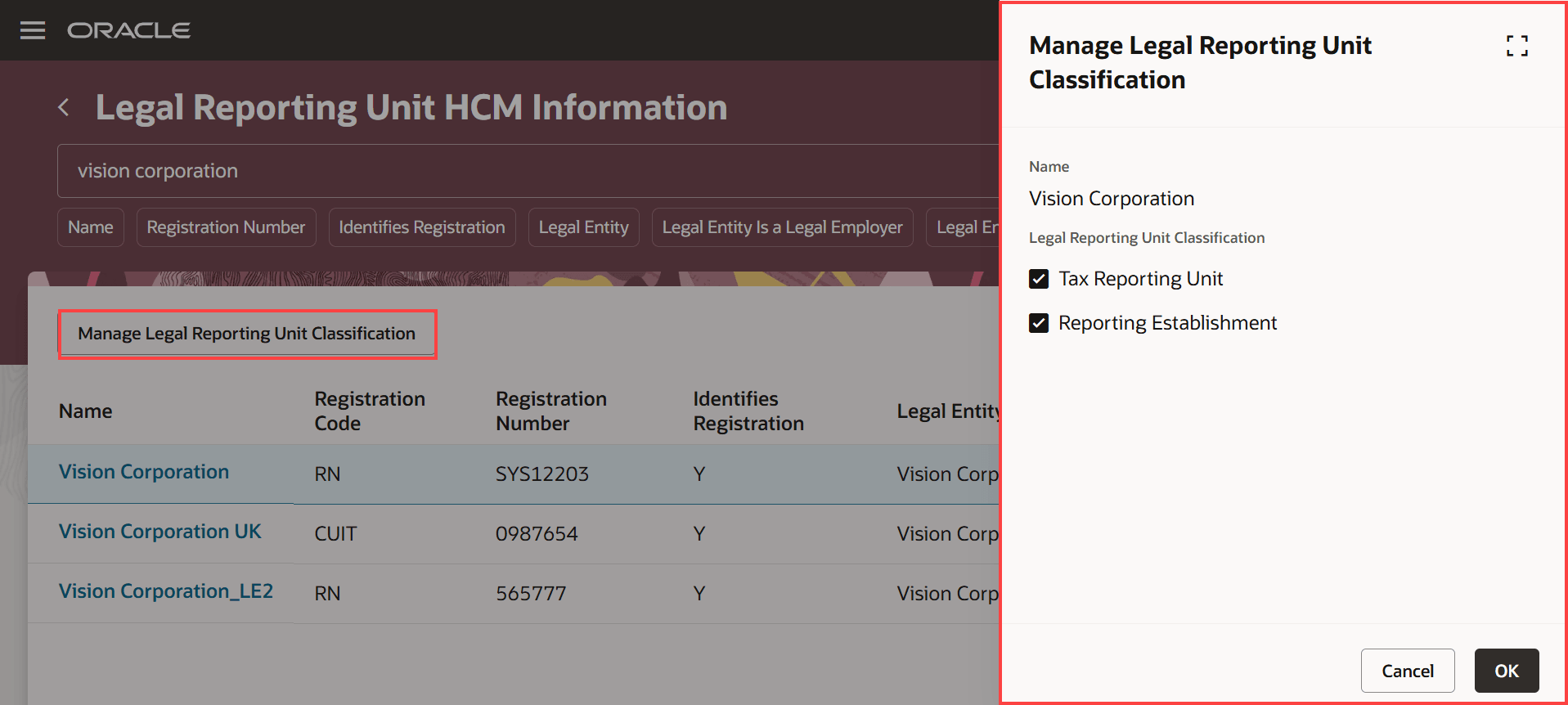Expand the panel to full screen

coord(1516,46)
